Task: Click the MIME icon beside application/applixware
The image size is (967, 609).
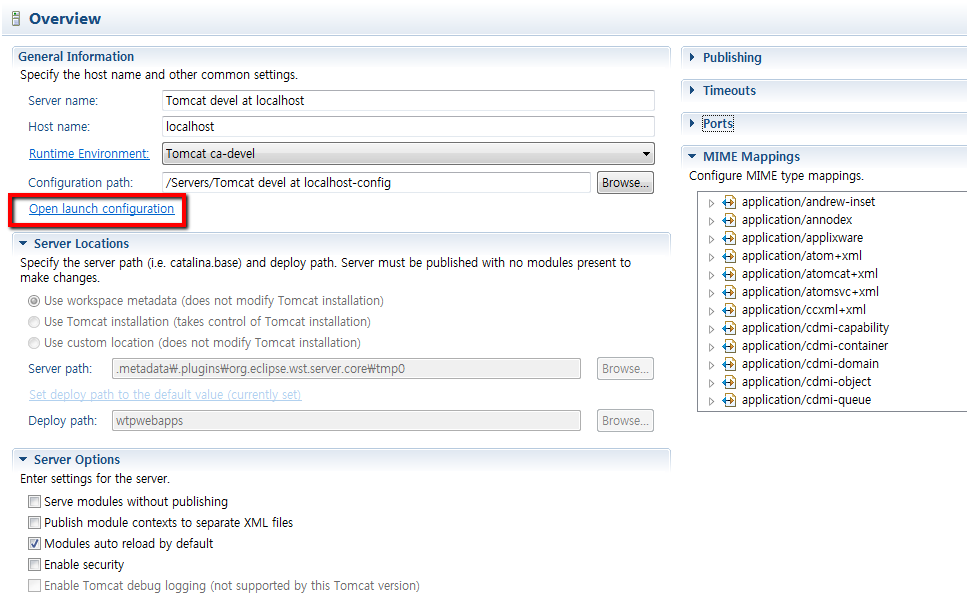Action: tap(729, 238)
